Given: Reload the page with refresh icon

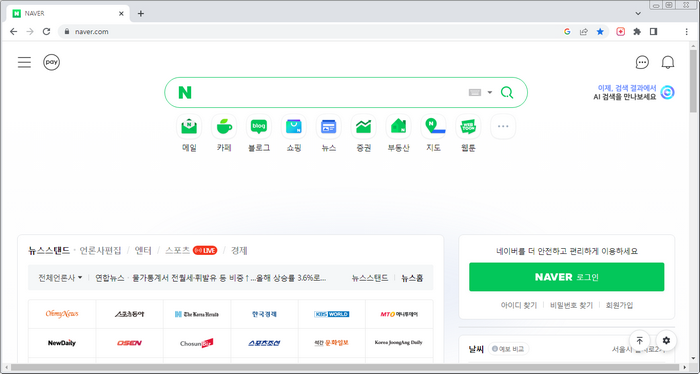Looking at the screenshot, I should pyautogui.click(x=46, y=32).
